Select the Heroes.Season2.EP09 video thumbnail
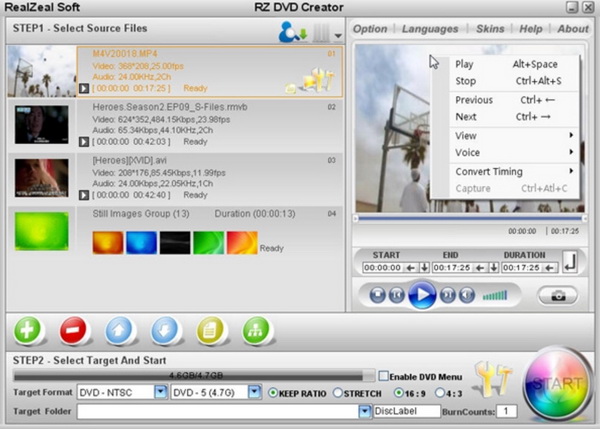Viewport: 600px width, 429px height. point(42,124)
